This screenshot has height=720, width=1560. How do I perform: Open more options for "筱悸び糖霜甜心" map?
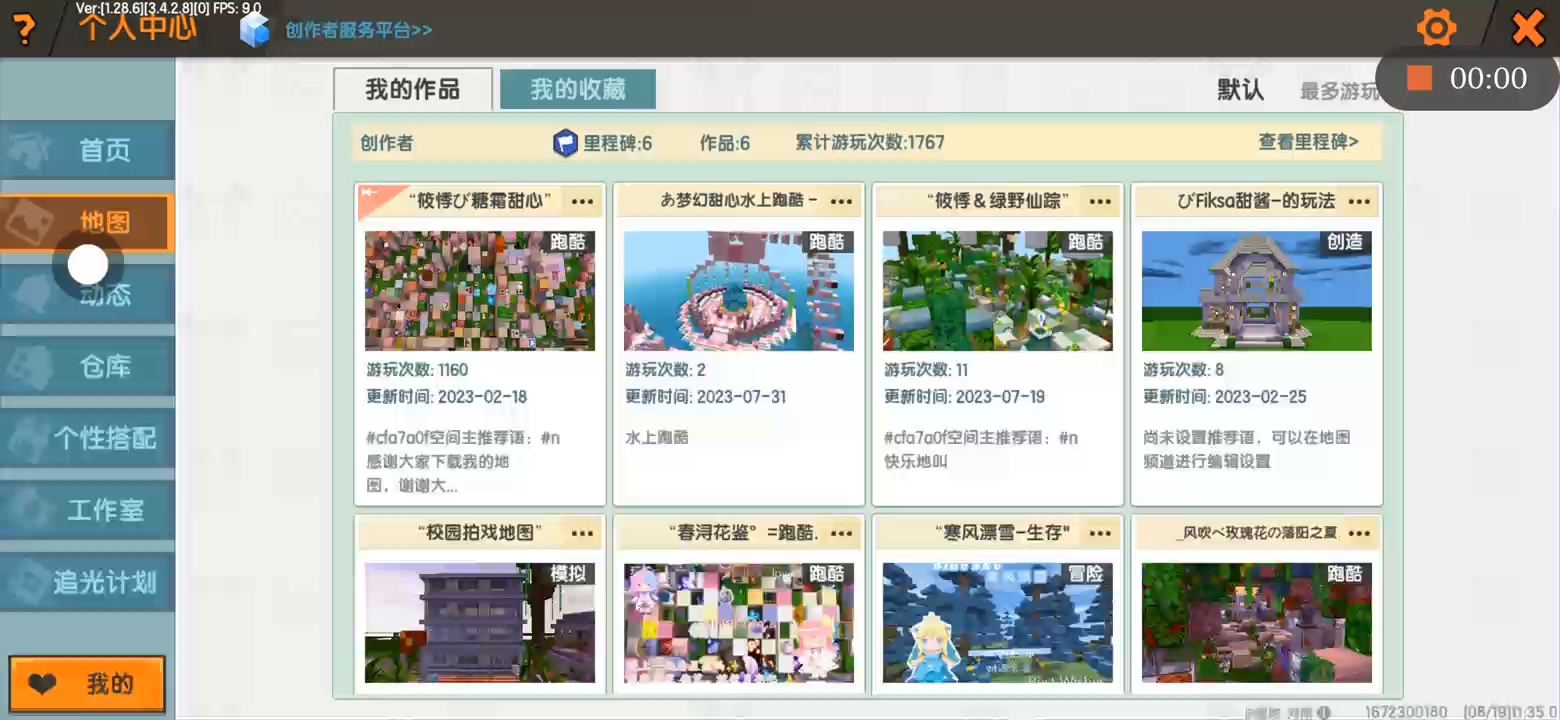[x=582, y=201]
